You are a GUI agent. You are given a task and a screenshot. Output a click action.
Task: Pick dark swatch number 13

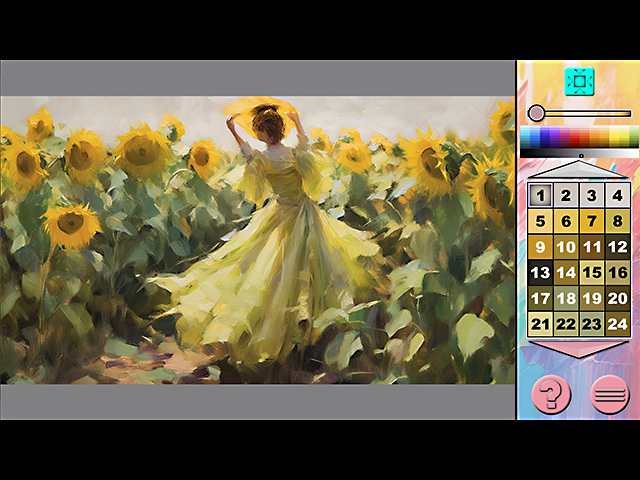540,272
